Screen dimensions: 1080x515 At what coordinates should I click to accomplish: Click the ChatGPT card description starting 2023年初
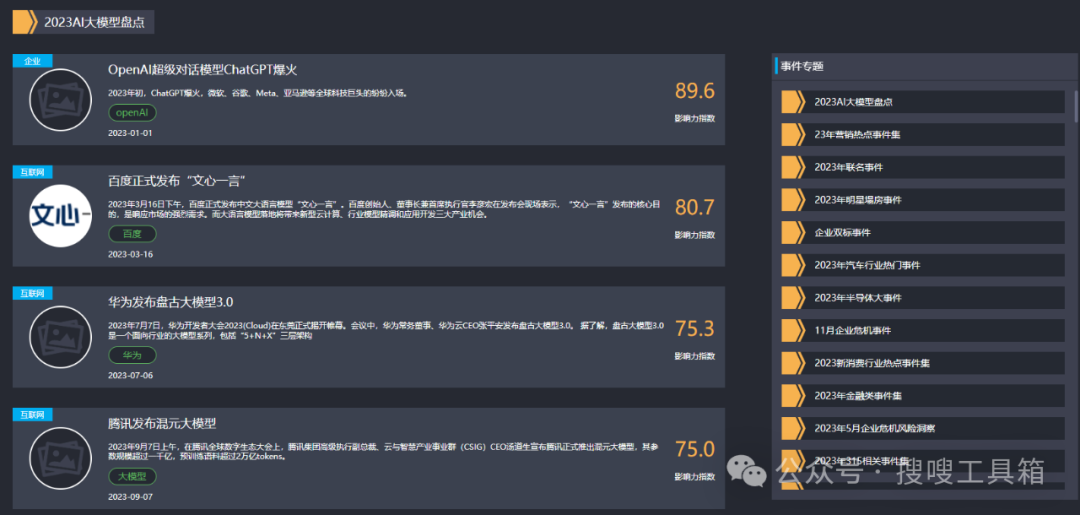point(259,92)
